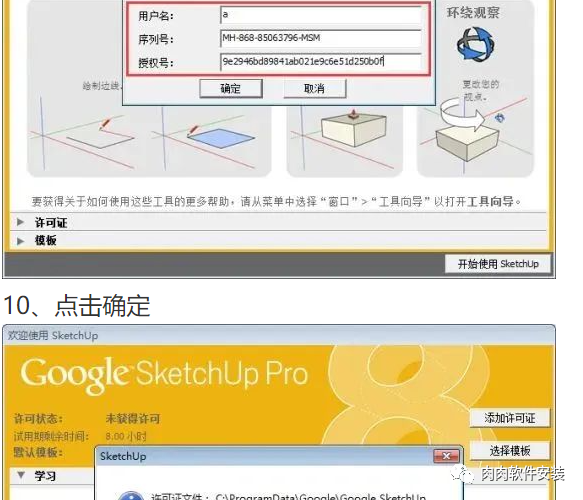583x500 pixels.
Task: Click the 用户名 input field
Action: click(321, 15)
